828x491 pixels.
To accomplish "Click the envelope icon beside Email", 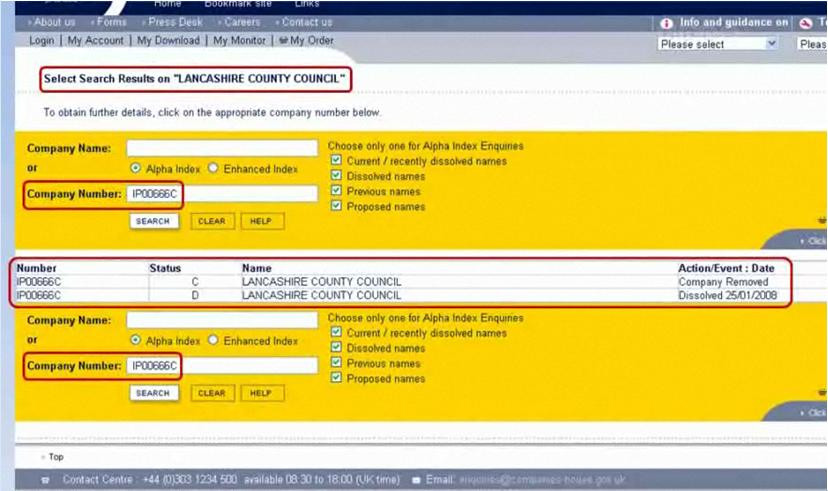I will point(416,480).
